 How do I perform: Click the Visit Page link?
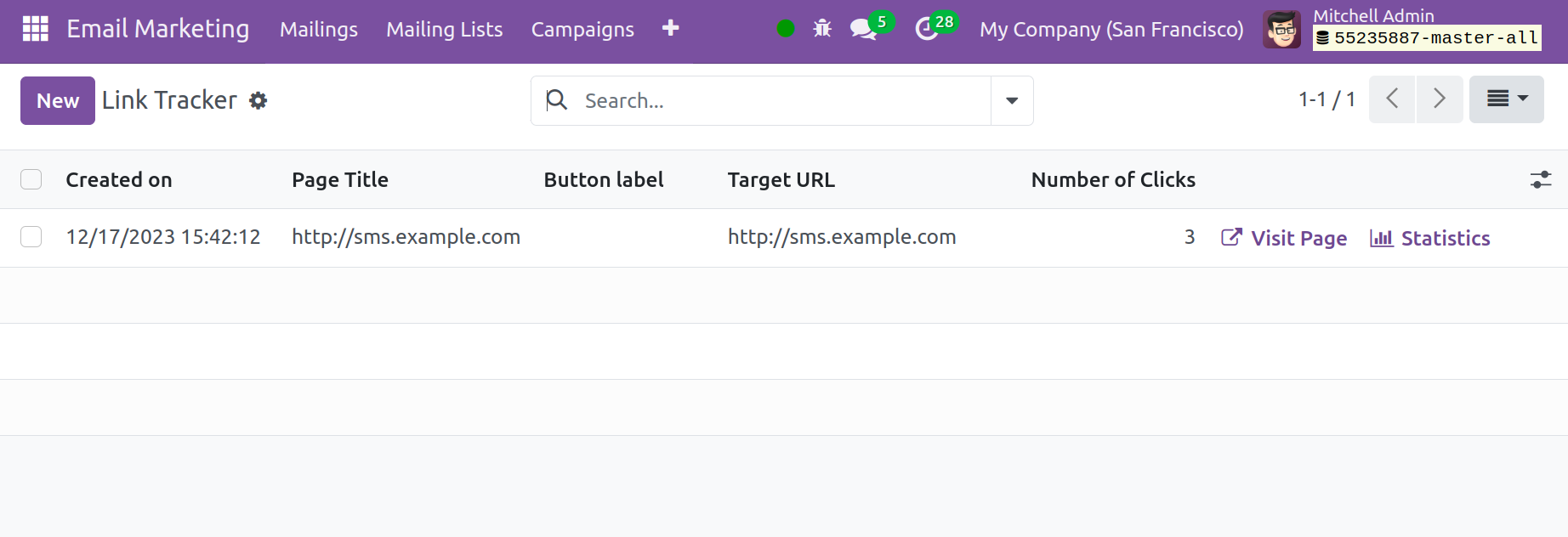[x=1284, y=238]
